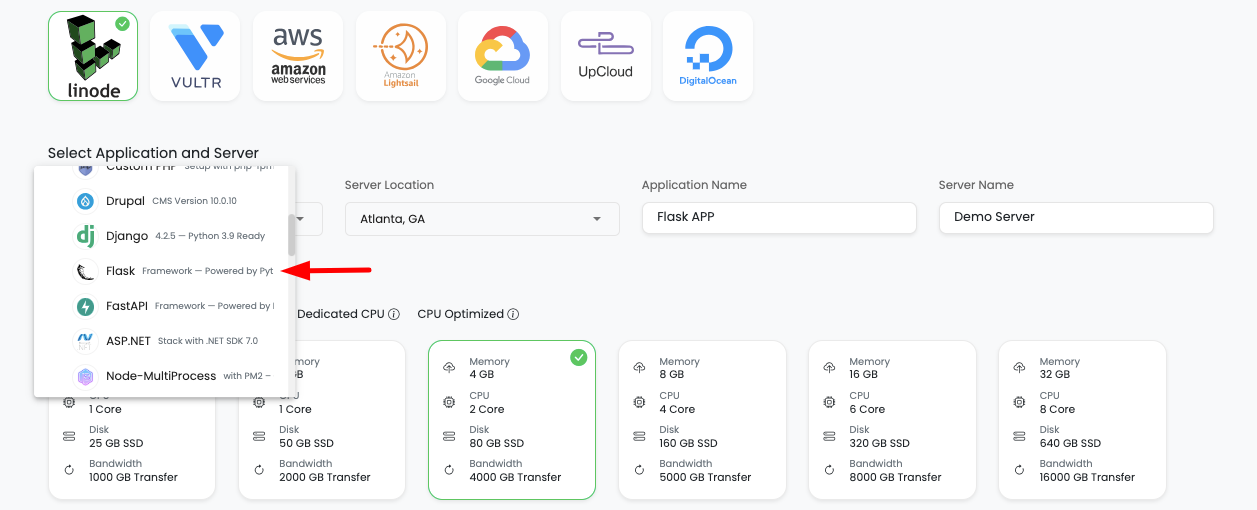The image size is (1257, 510).
Task: Choose the Vultr provider card
Action: coord(196,57)
